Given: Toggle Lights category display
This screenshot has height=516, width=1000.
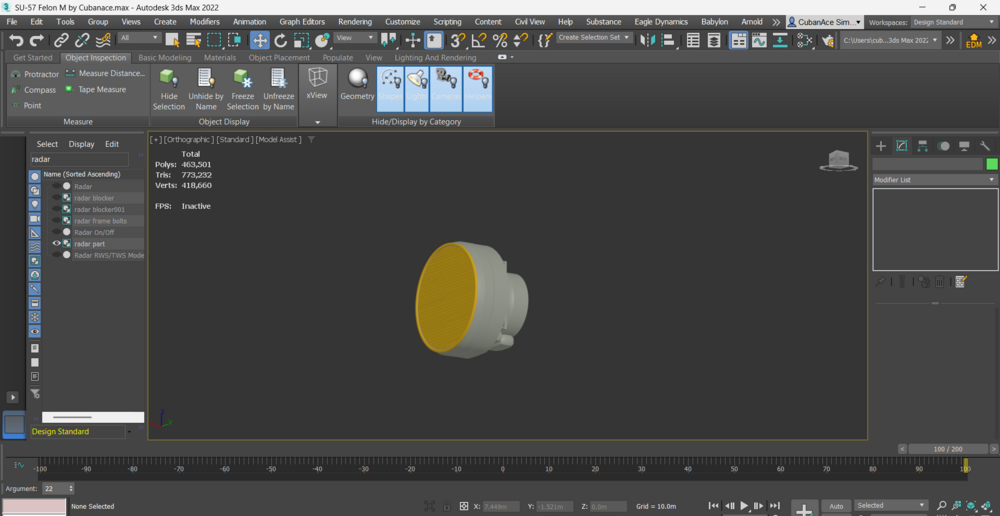Looking at the screenshot, I should (x=418, y=88).
